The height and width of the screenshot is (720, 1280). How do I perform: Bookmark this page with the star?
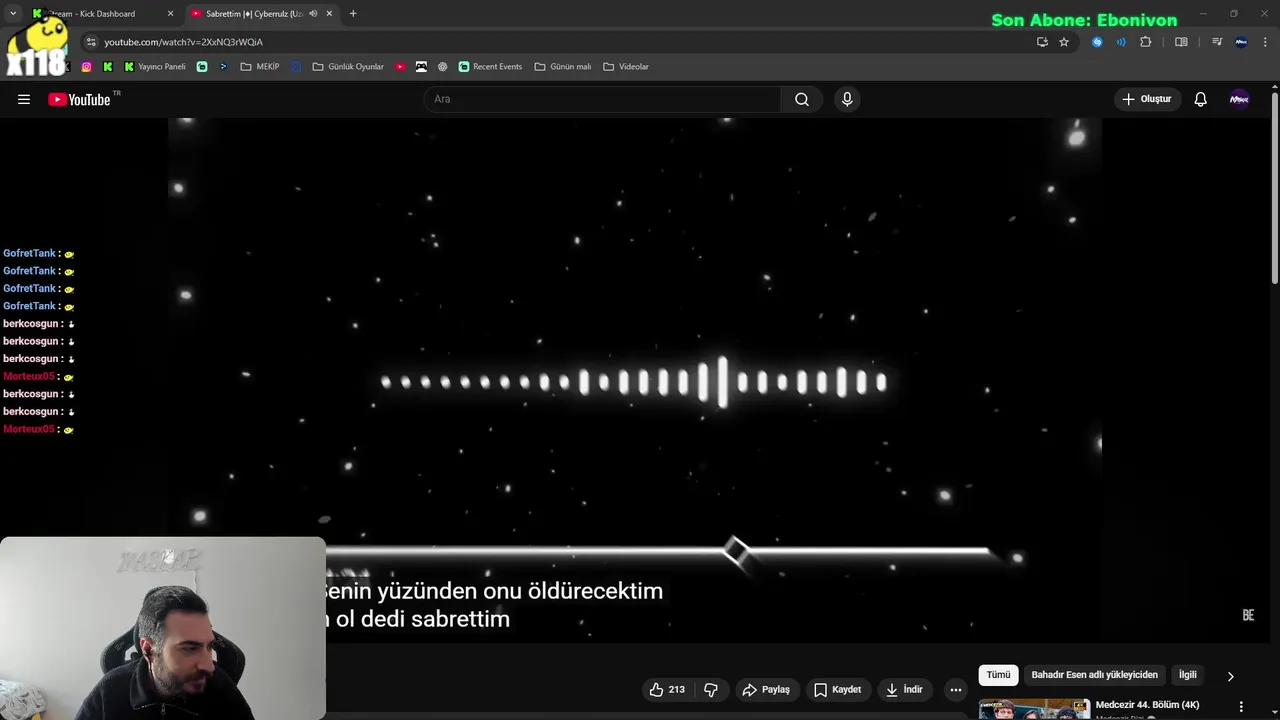1064,42
